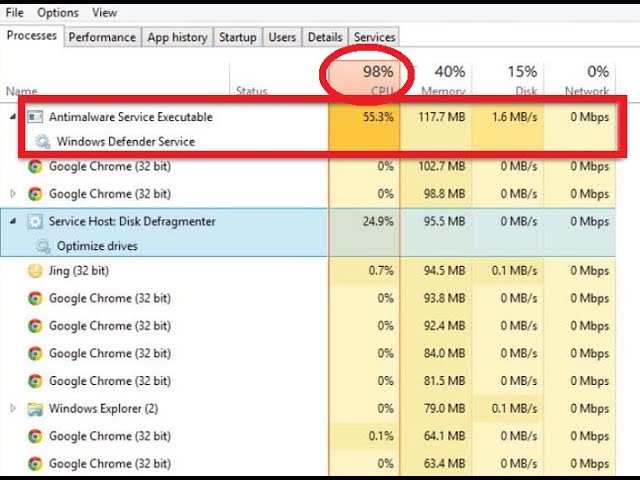This screenshot has height=480, width=640.
Task: Click the Antimalware Service Executable icon
Action: [x=35, y=117]
